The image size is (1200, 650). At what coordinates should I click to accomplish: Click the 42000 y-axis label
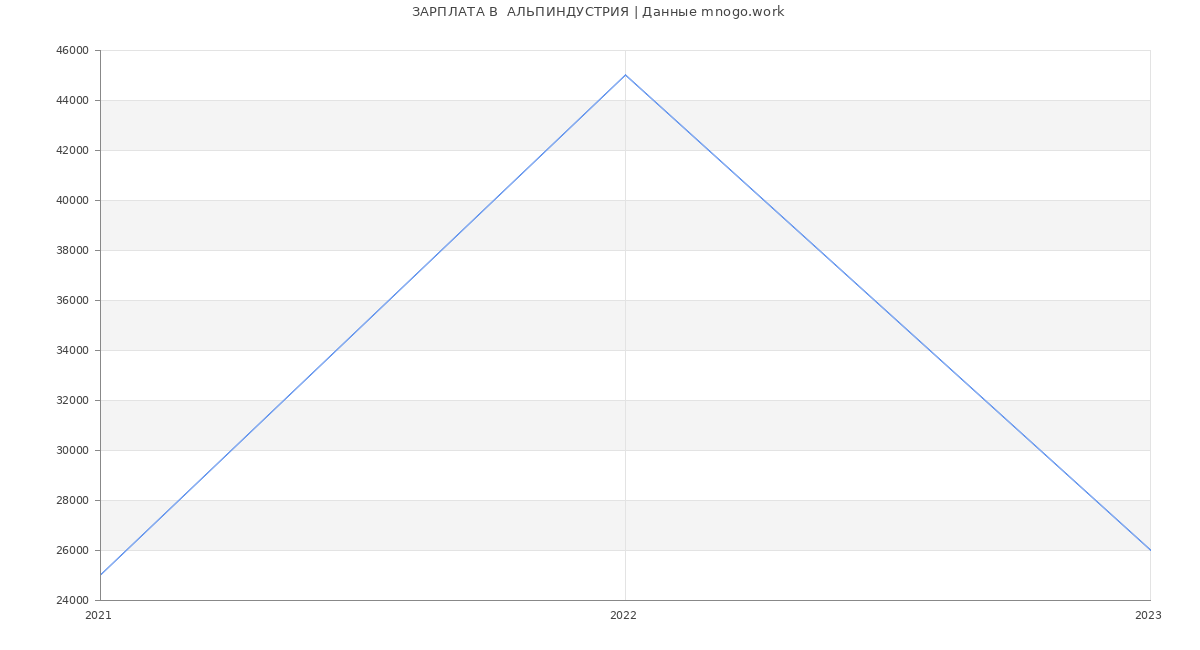[x=72, y=151]
